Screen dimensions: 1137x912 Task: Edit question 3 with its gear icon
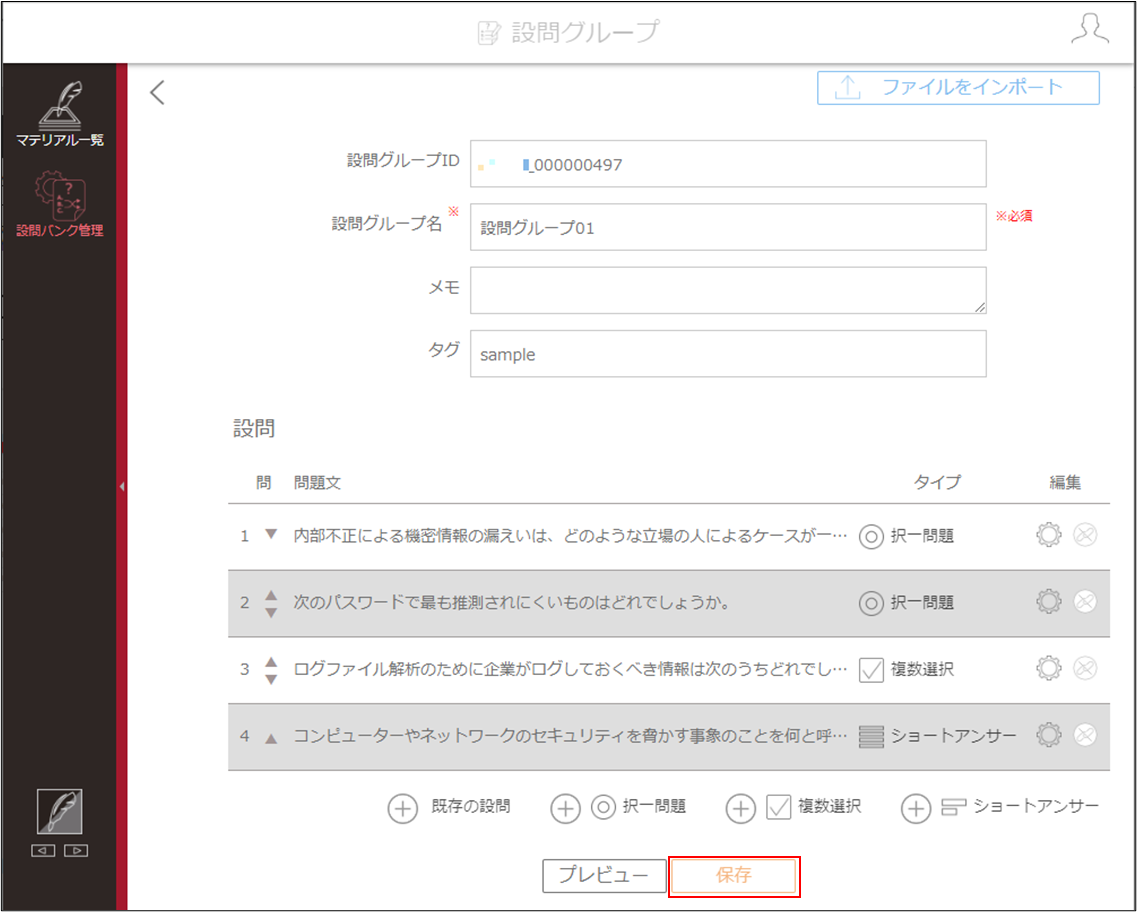tap(1049, 668)
